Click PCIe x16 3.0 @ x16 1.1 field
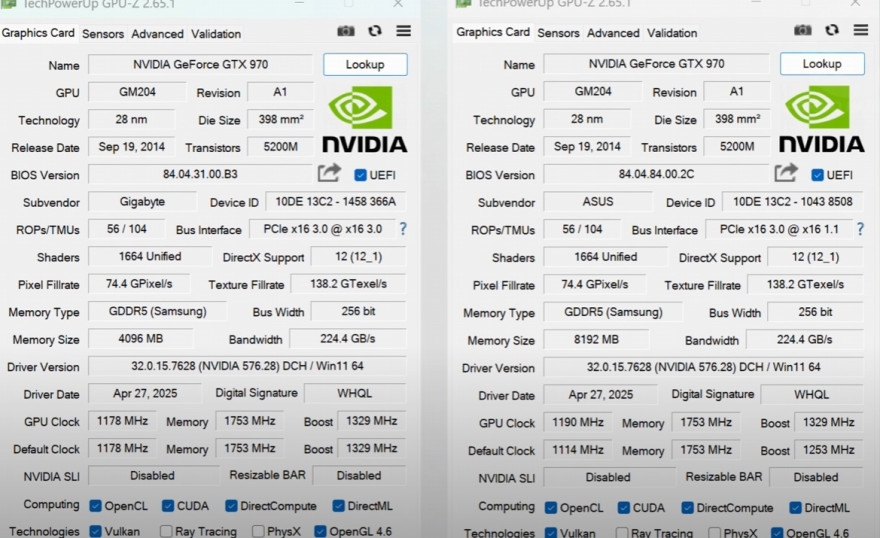Viewport: 880px width, 538px height. (779, 229)
